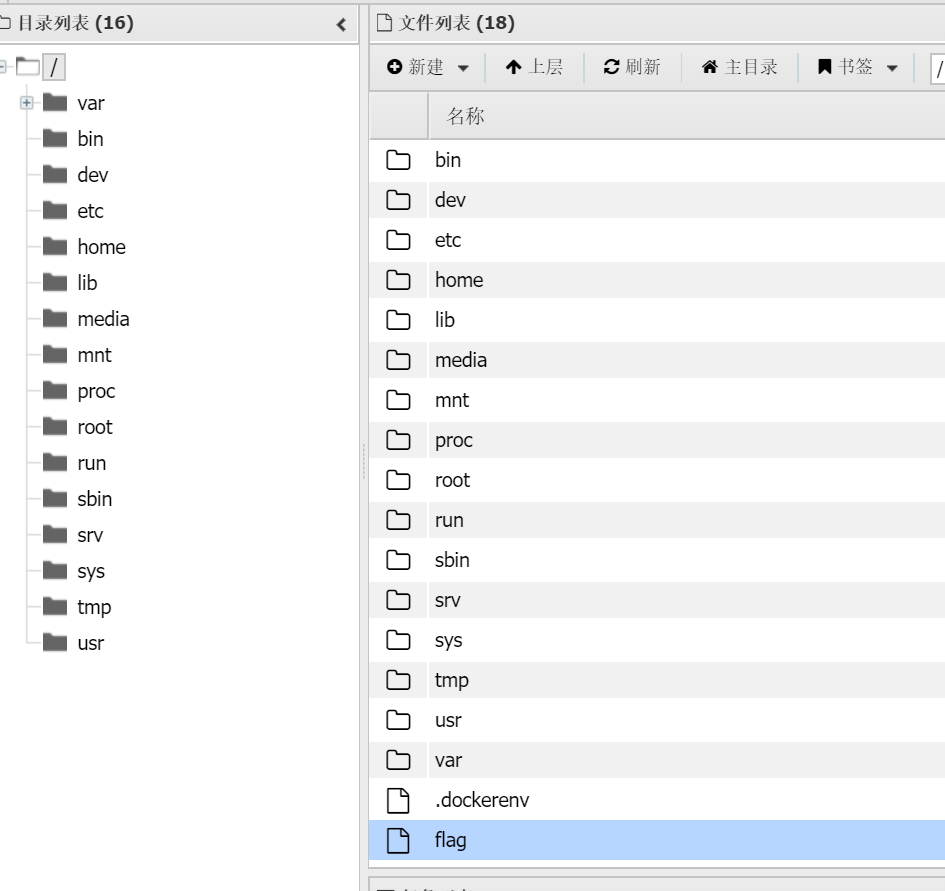Open the tmp folder in tree
Screen dimensions: 945x891
(94, 607)
